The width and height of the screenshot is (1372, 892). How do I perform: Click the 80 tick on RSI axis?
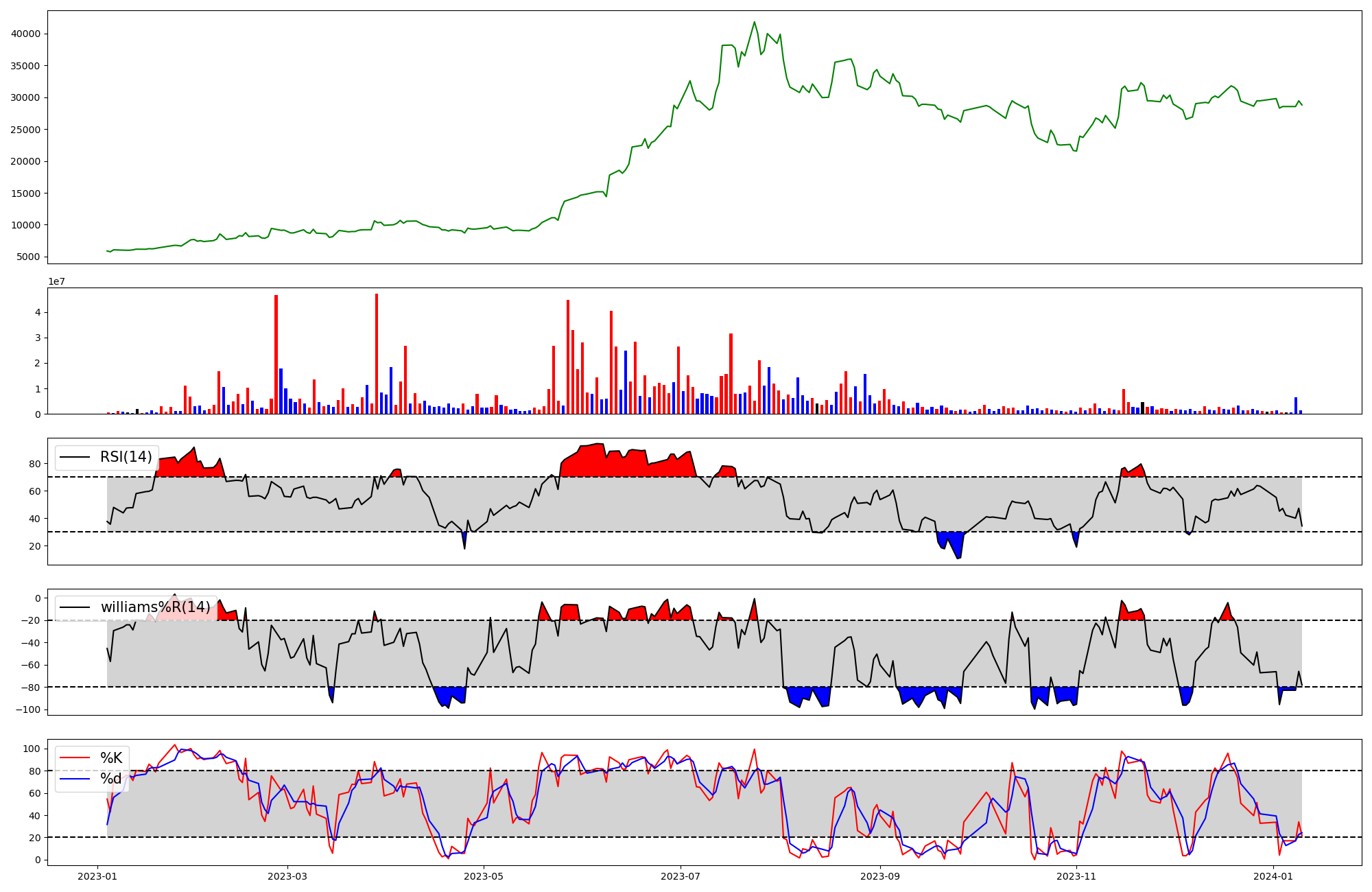[34, 464]
